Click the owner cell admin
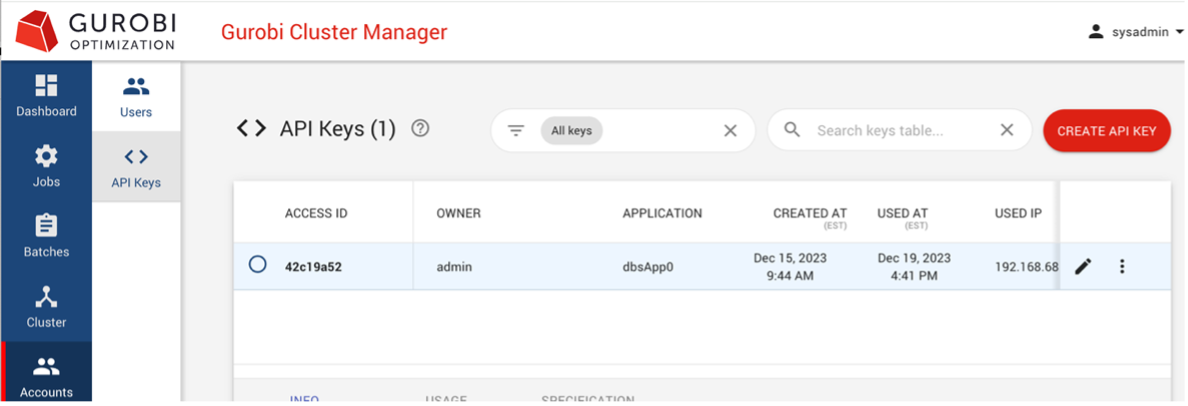Image resolution: width=1188 pixels, height=406 pixels. (x=455, y=267)
